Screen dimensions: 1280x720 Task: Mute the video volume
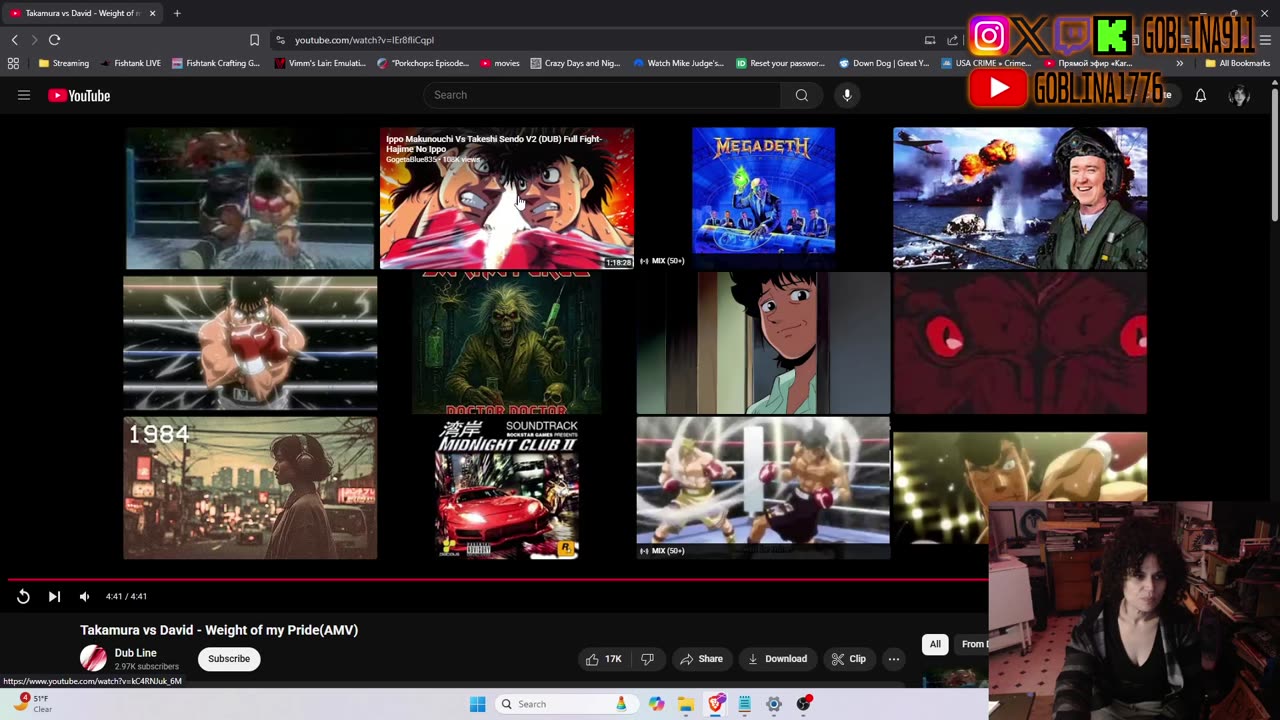coord(85,596)
